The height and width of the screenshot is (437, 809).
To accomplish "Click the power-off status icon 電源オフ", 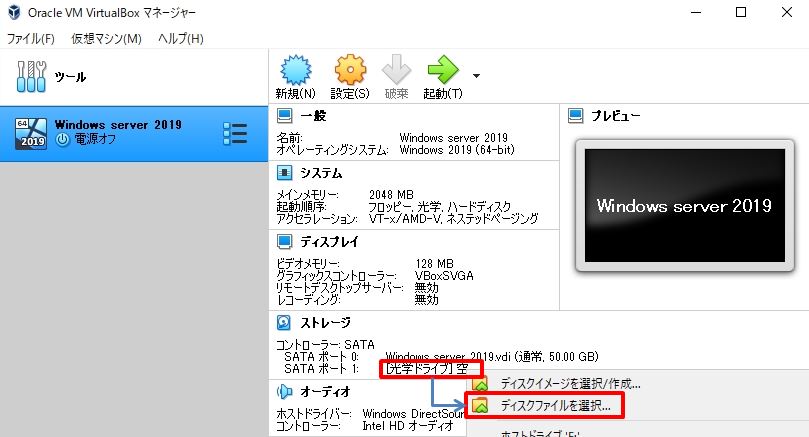I will click(x=62, y=139).
